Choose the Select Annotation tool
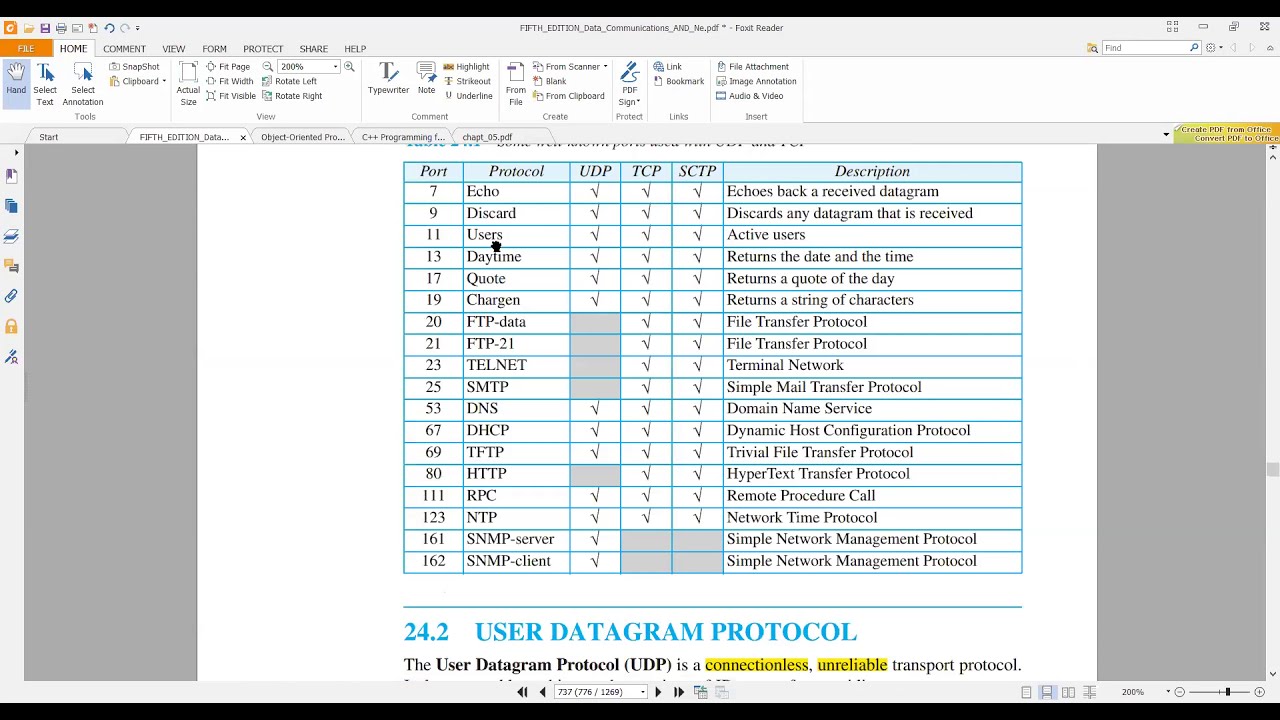 pos(83,84)
